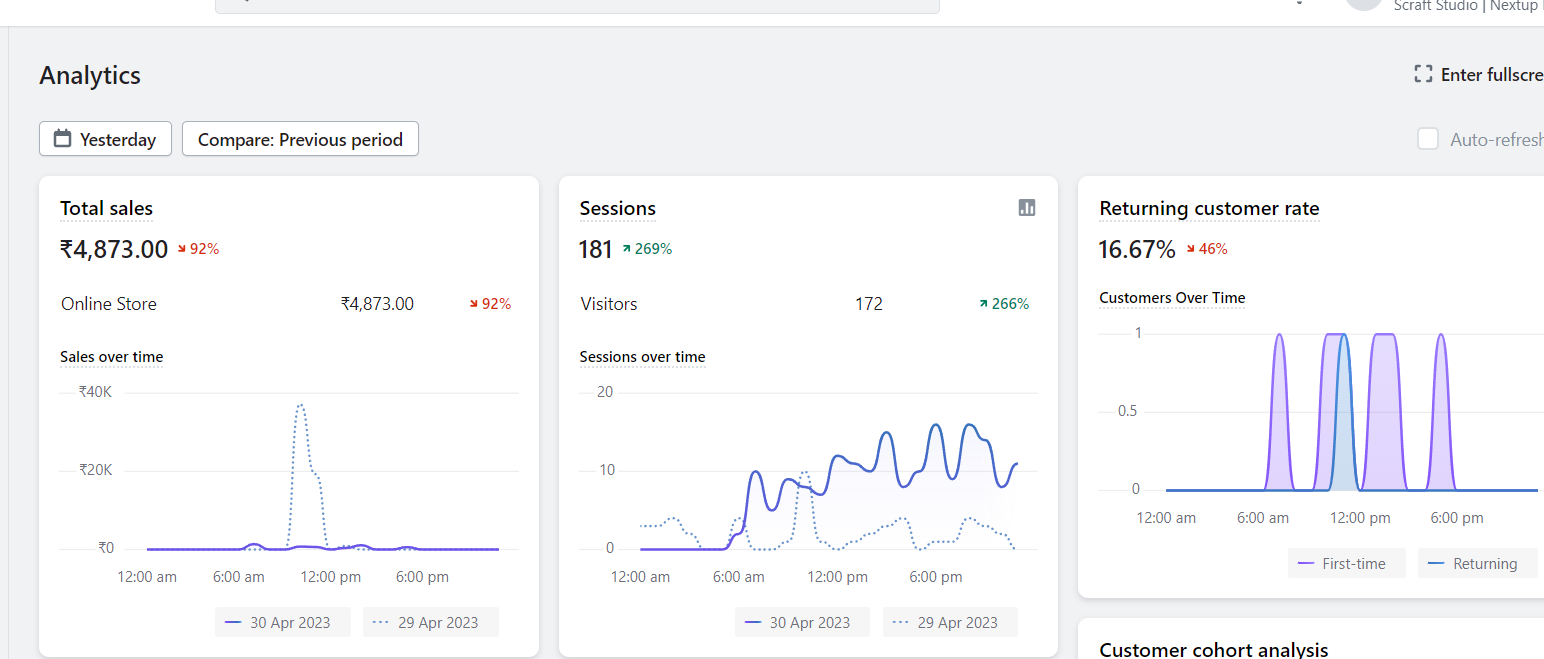Click the 266% visitors increase indicator
The height and width of the screenshot is (659, 1544).
pos(1004,304)
